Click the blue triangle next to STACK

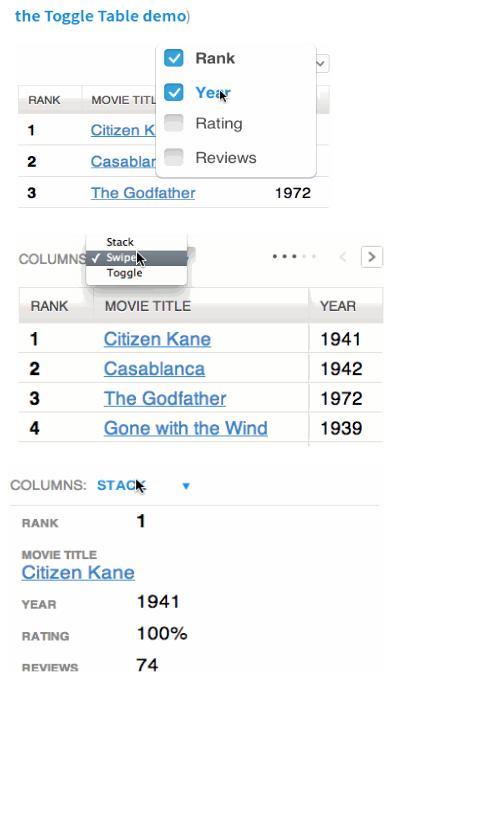point(186,486)
